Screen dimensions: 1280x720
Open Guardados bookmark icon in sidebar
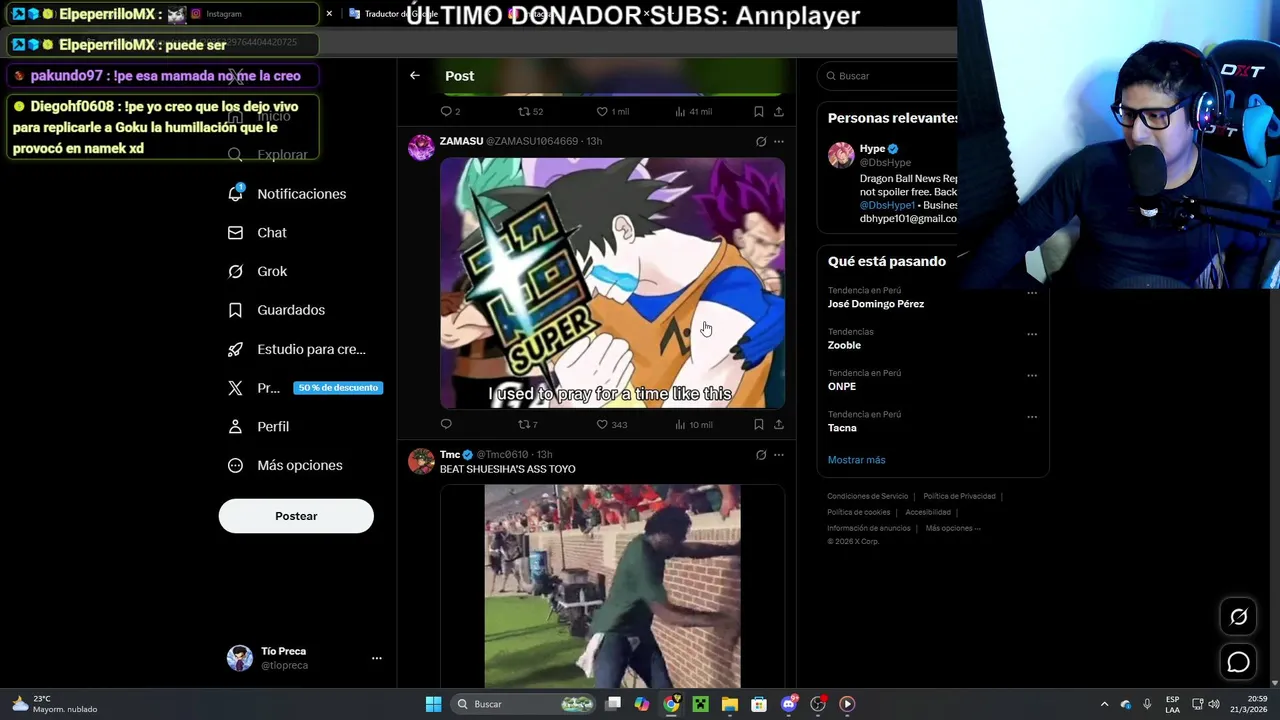[x=235, y=310]
